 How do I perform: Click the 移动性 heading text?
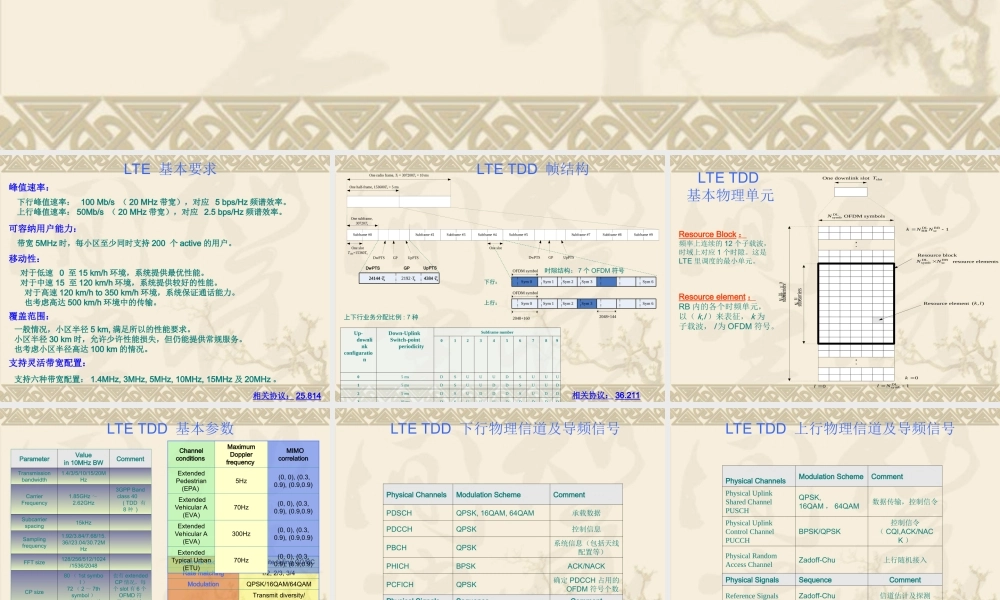click(24, 259)
